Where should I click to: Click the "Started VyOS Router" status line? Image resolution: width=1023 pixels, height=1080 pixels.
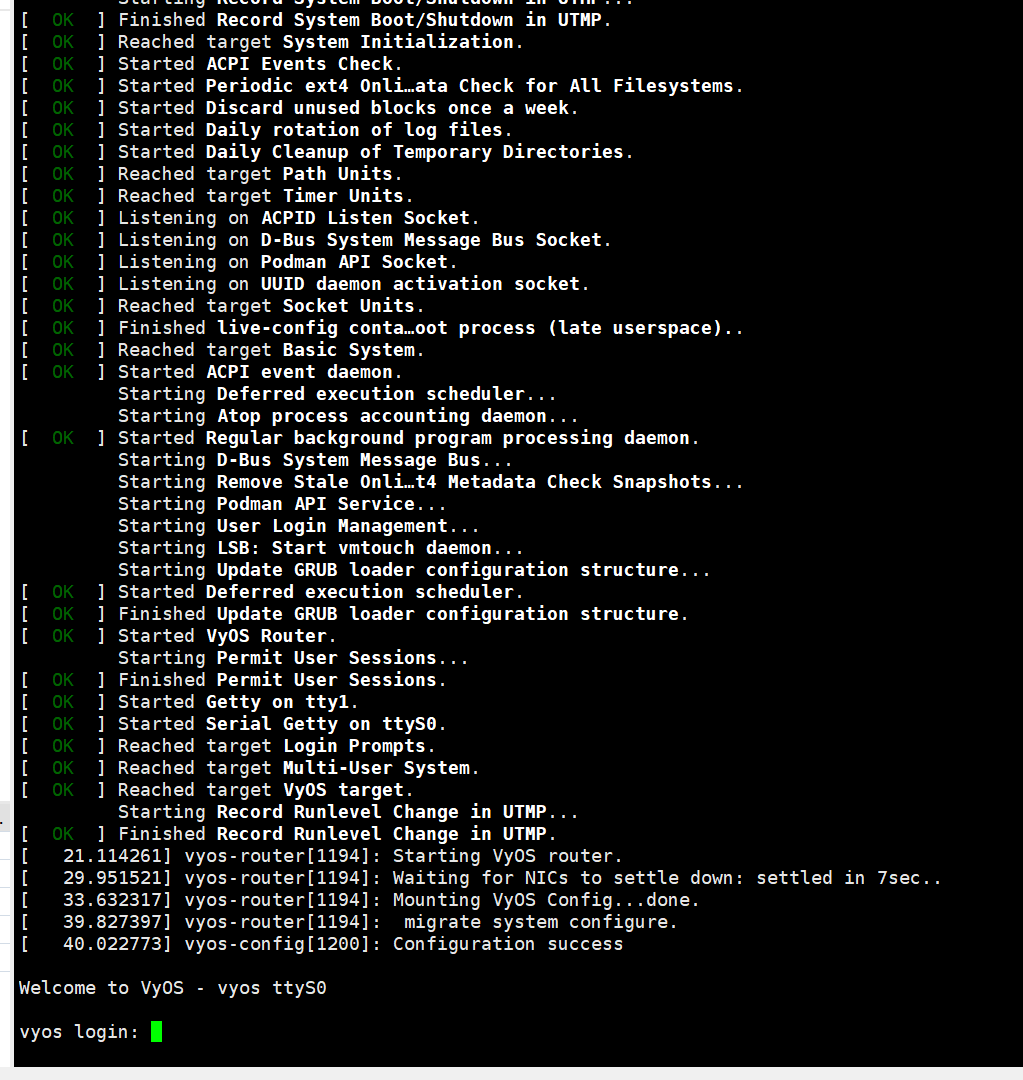point(227,636)
